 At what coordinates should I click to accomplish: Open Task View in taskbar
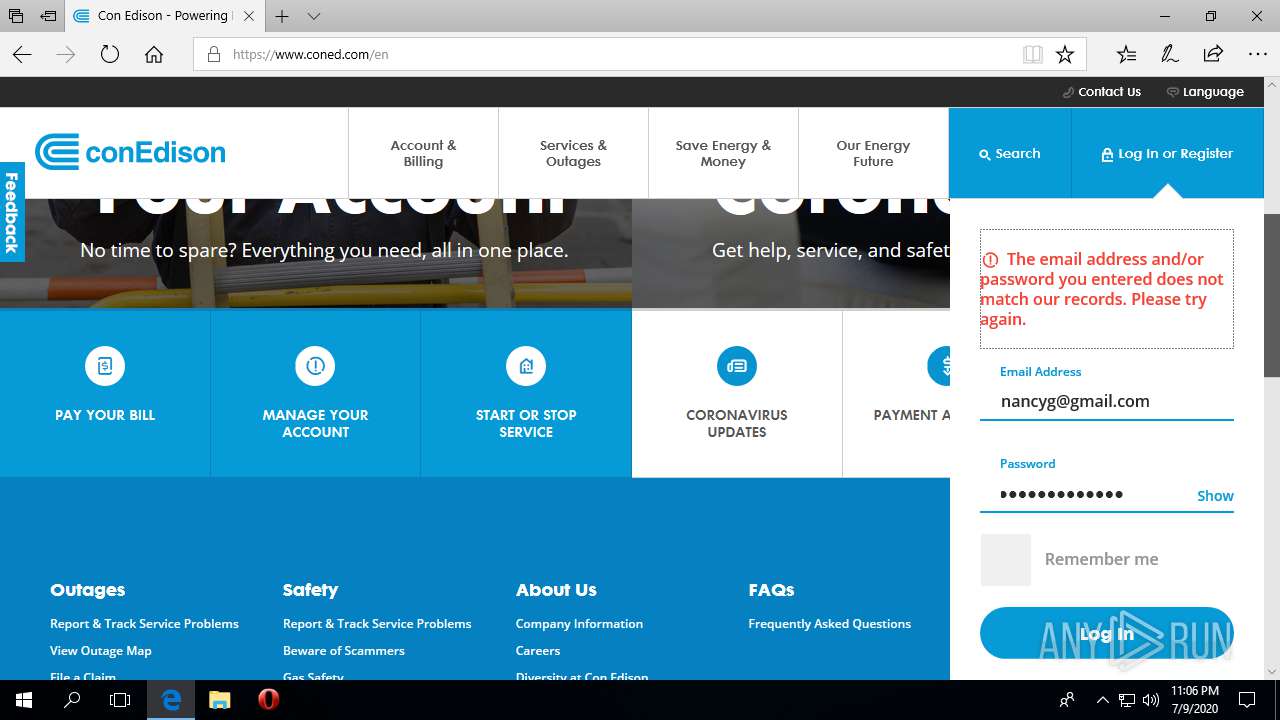click(120, 700)
